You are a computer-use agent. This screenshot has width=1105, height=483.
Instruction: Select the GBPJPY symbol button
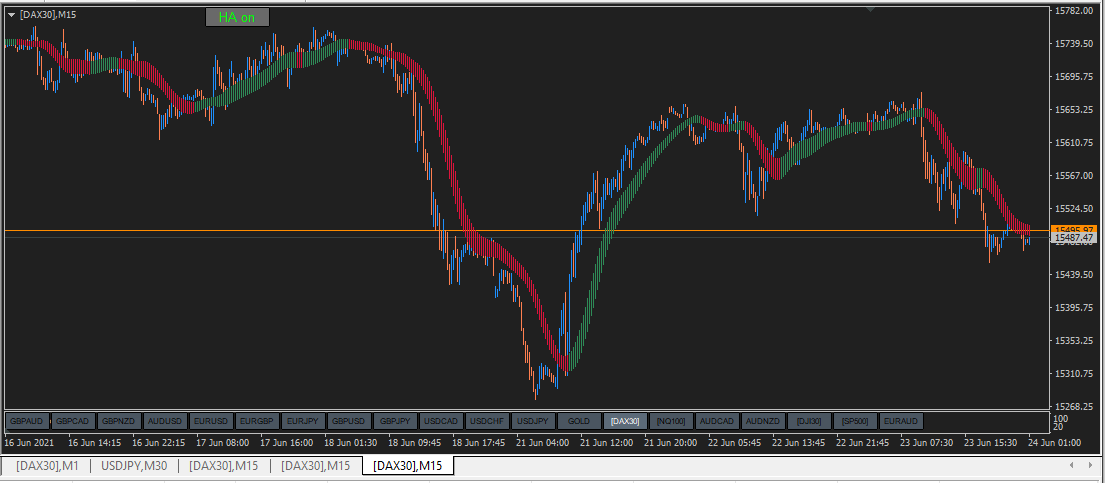(x=395, y=422)
